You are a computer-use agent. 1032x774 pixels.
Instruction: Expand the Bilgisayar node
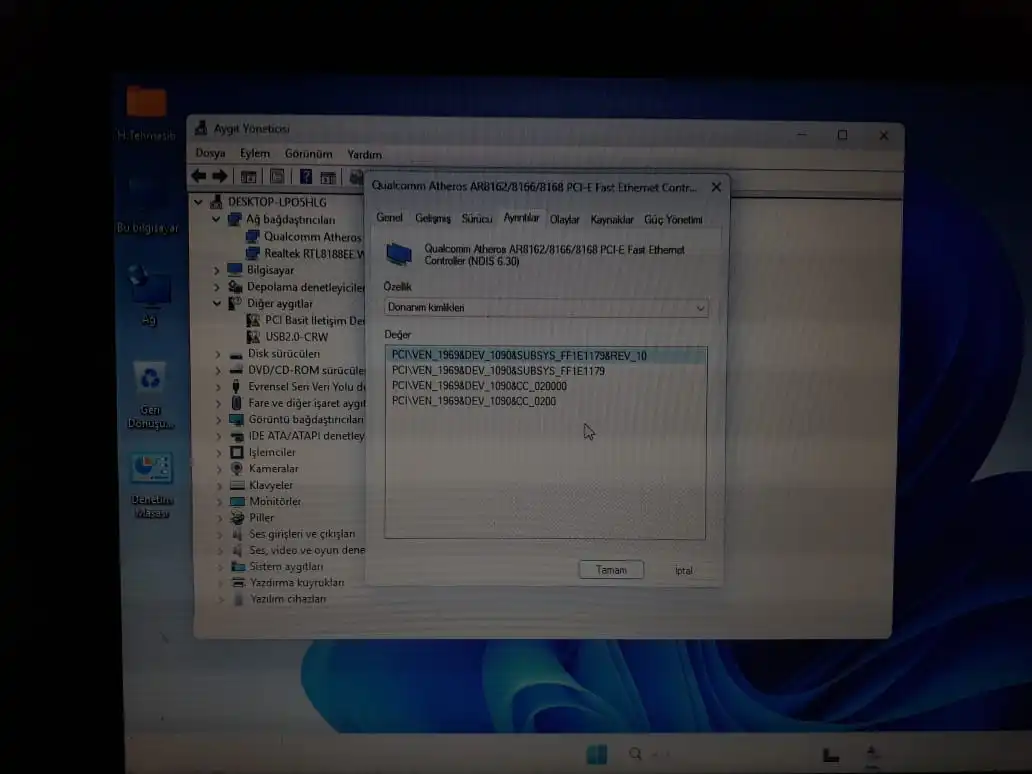pos(217,270)
